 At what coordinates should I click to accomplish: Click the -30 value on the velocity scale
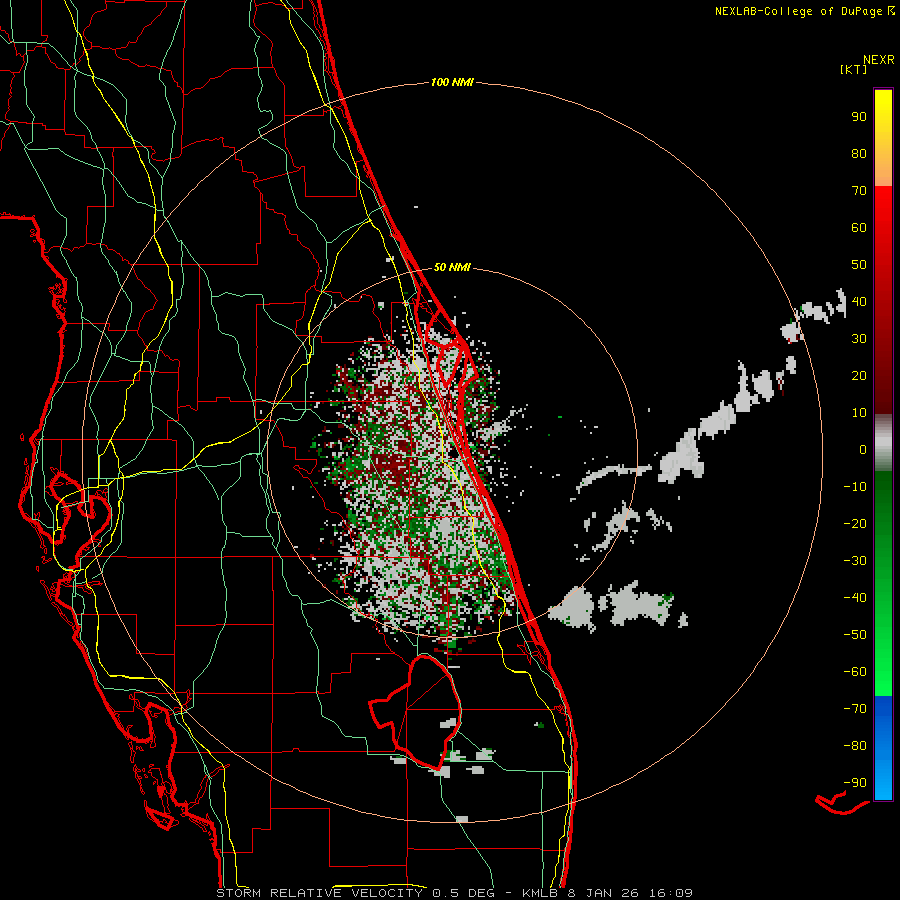point(855,561)
